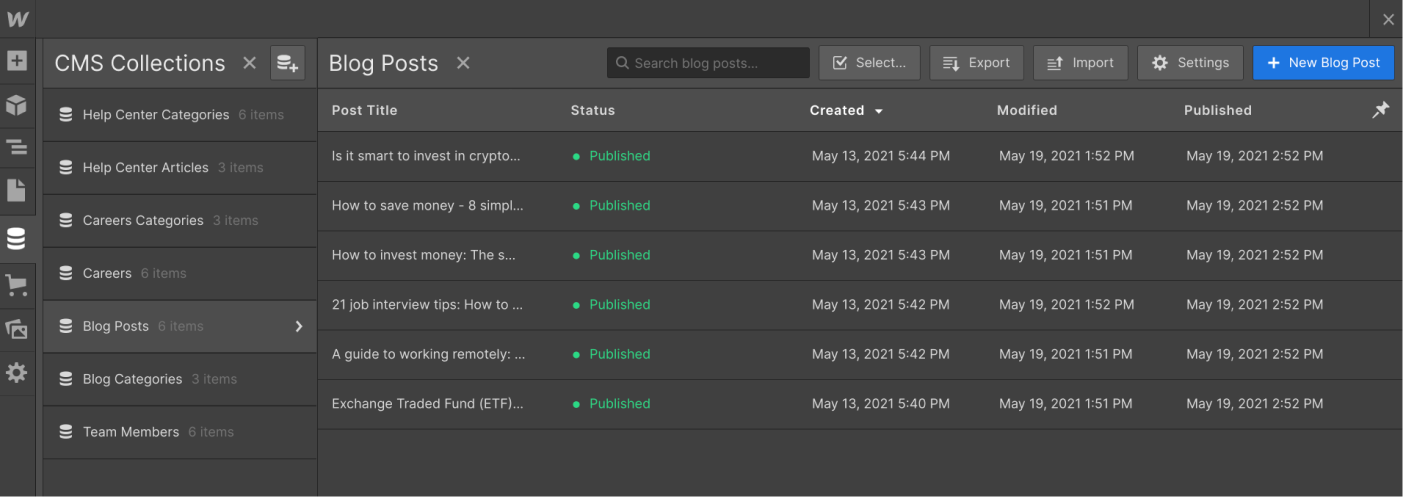This screenshot has width=1403, height=497.
Task: Open the Symbols cube panel
Action: (17, 104)
